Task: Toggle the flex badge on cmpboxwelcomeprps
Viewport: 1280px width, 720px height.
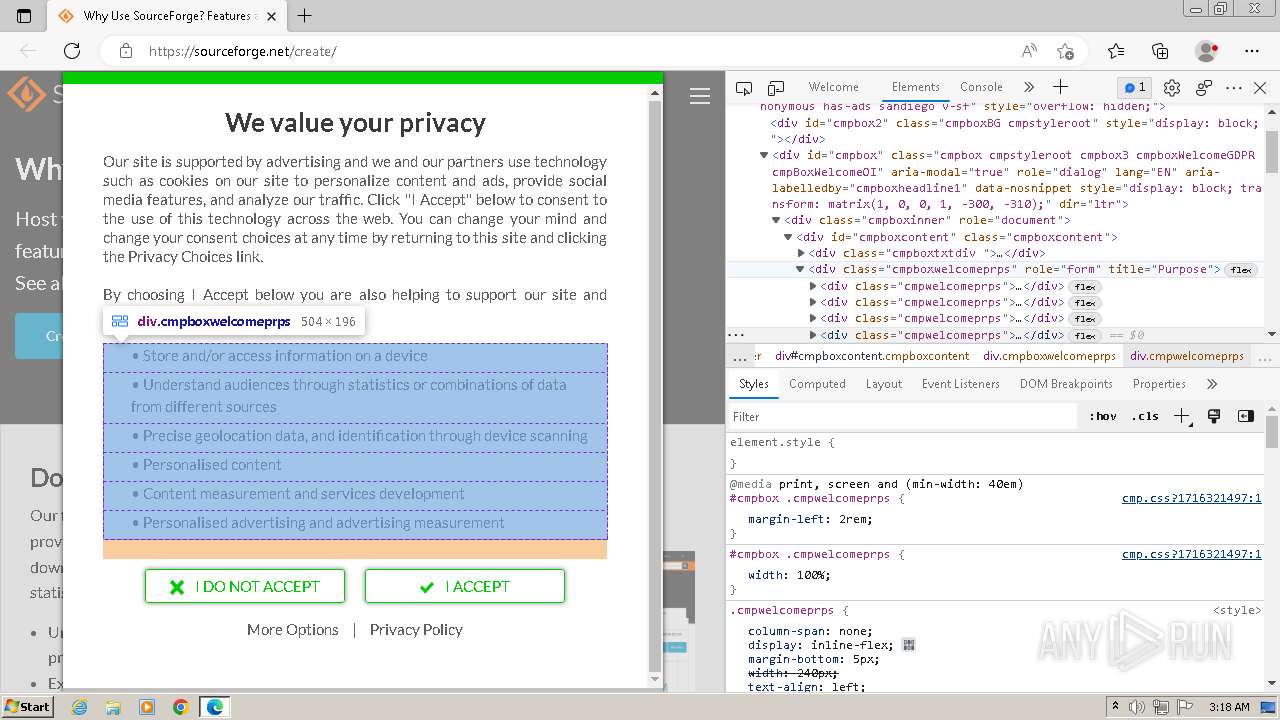Action: pos(1241,270)
